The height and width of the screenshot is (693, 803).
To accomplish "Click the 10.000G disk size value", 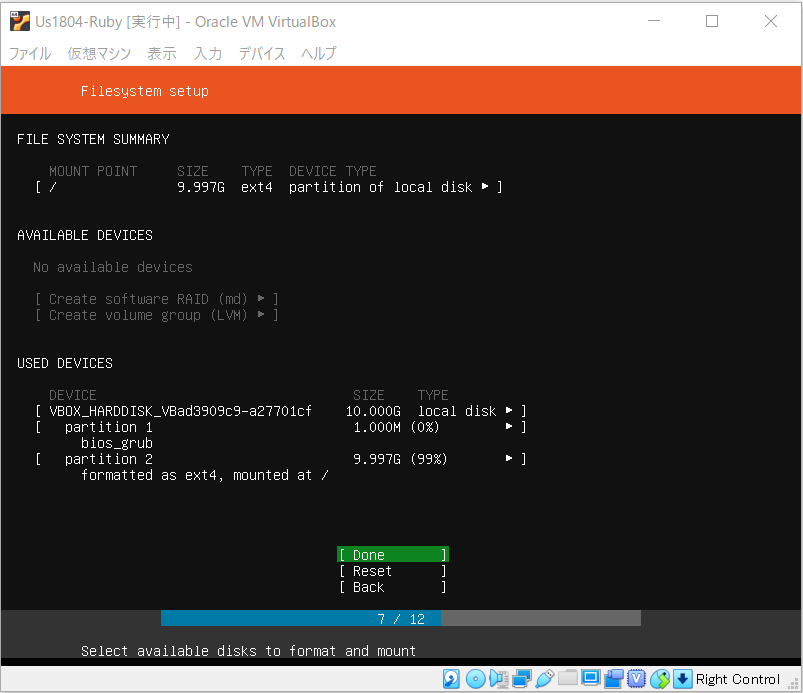I will (373, 411).
